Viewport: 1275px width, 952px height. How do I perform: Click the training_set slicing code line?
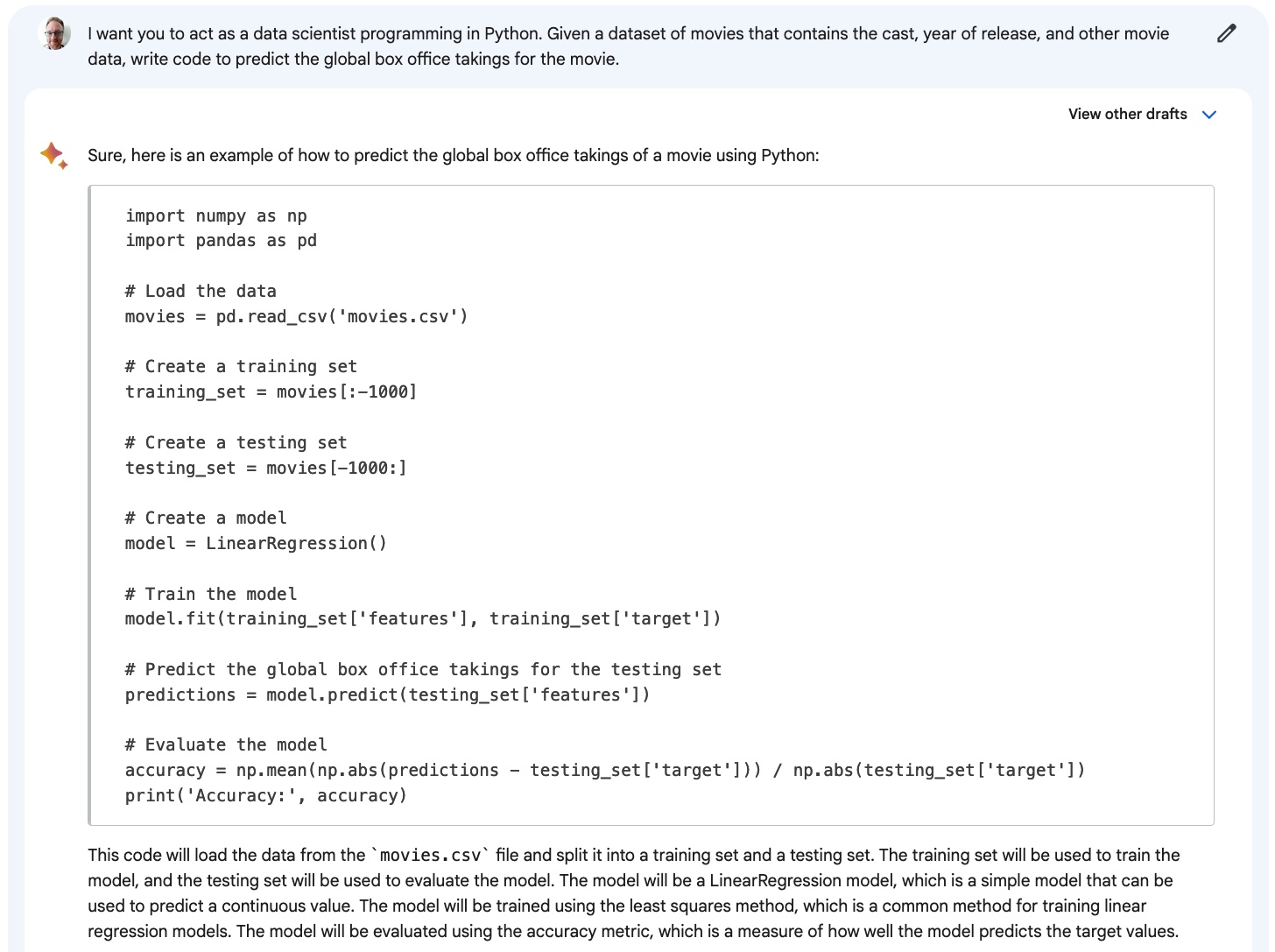270,391
